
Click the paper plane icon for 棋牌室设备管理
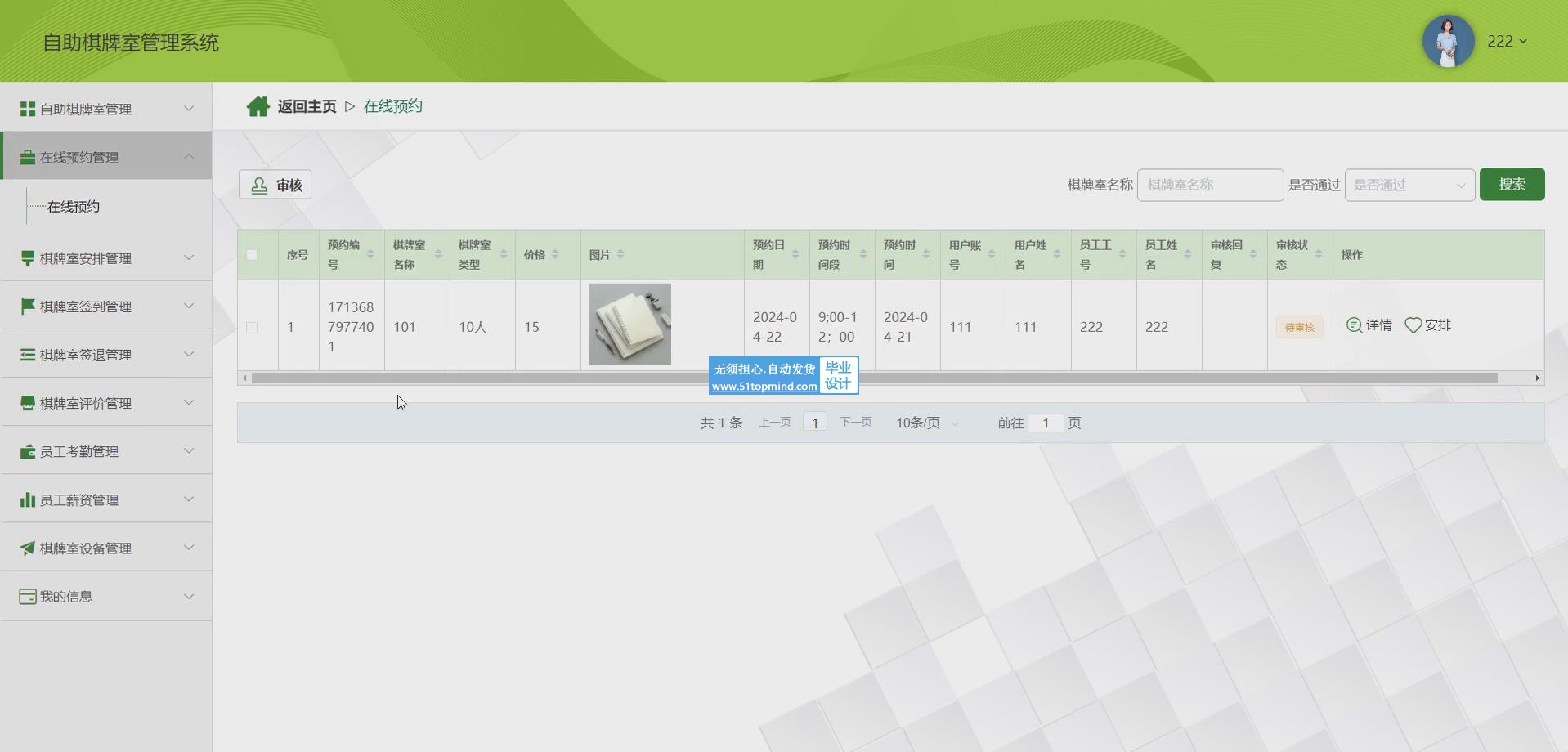coord(28,548)
